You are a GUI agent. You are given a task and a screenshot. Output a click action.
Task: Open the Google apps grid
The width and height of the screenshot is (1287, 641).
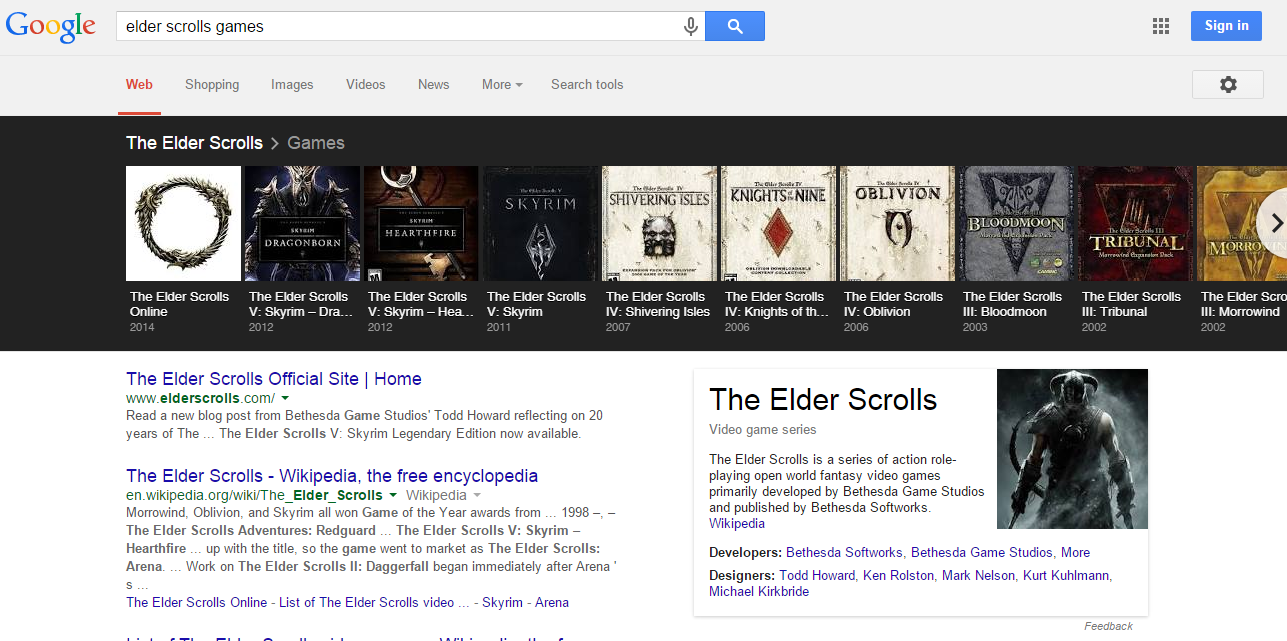click(x=1160, y=27)
